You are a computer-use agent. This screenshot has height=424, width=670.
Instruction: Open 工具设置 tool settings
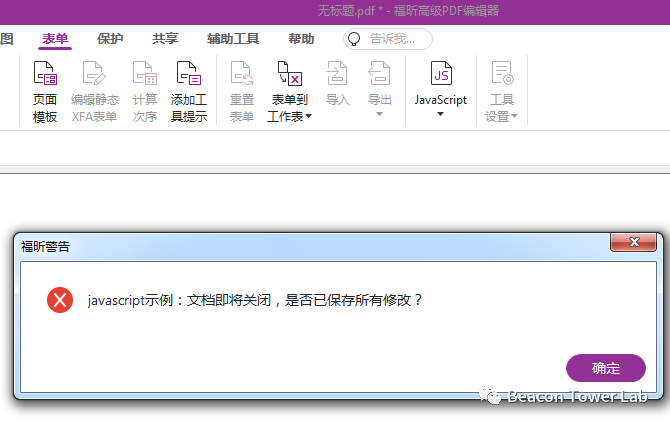point(501,91)
